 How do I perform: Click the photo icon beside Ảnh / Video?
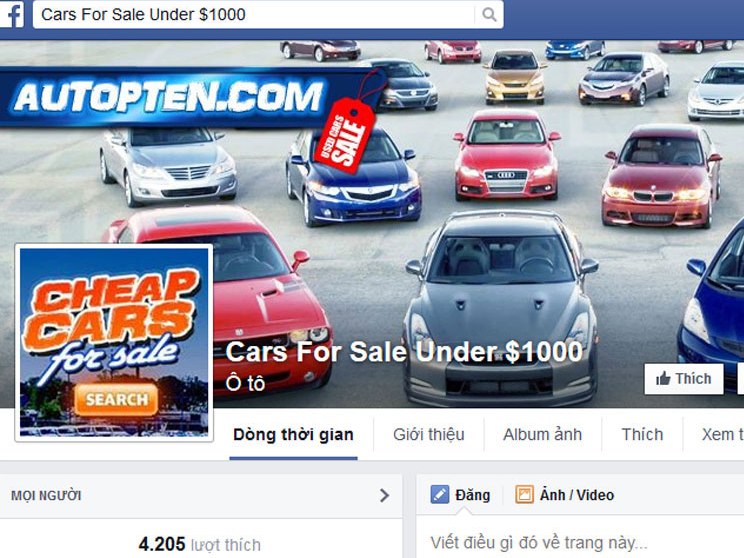coord(524,494)
